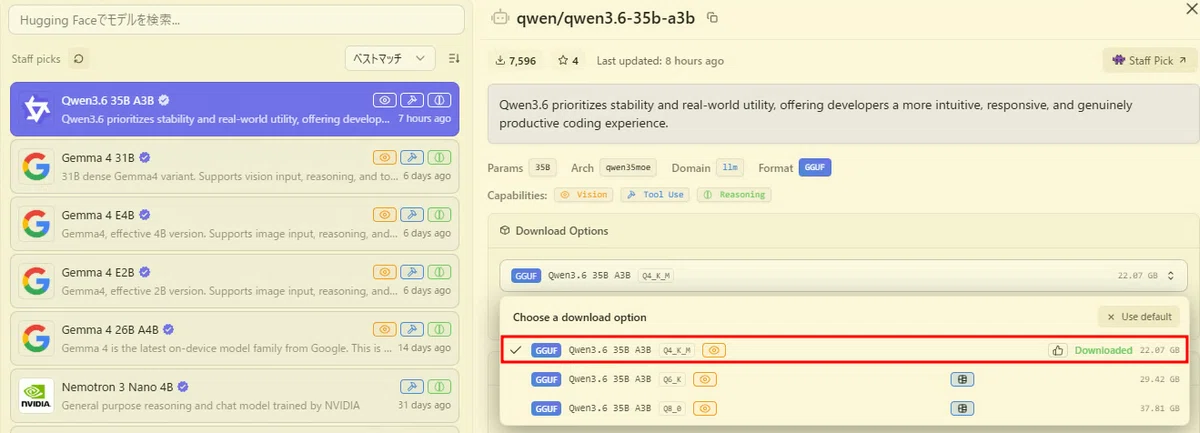The width and height of the screenshot is (1200, 433).
Task: Click the tool-use hammer badge on Qwen3.6 35B A3B
Action: click(x=412, y=100)
